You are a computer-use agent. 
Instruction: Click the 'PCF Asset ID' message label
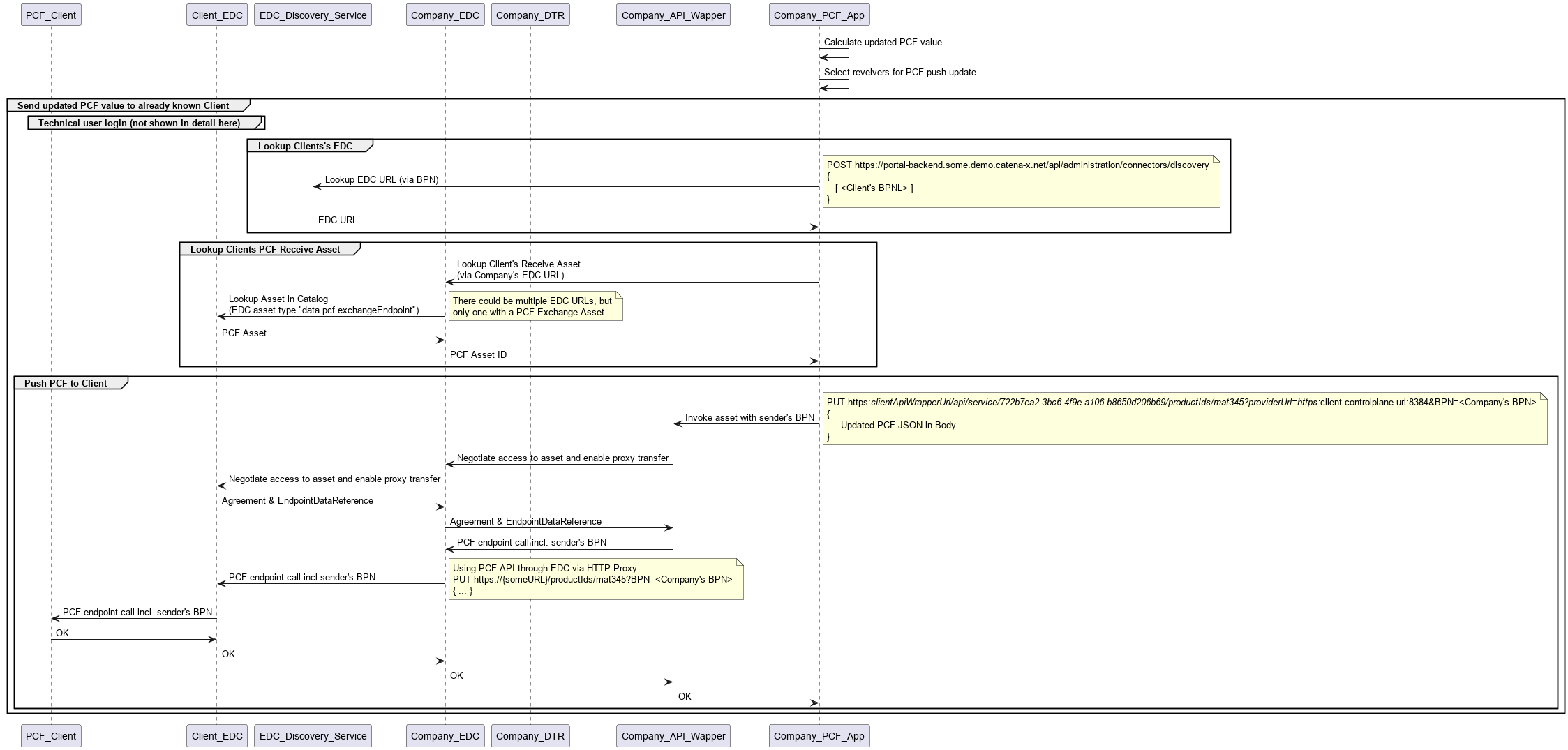pos(478,355)
